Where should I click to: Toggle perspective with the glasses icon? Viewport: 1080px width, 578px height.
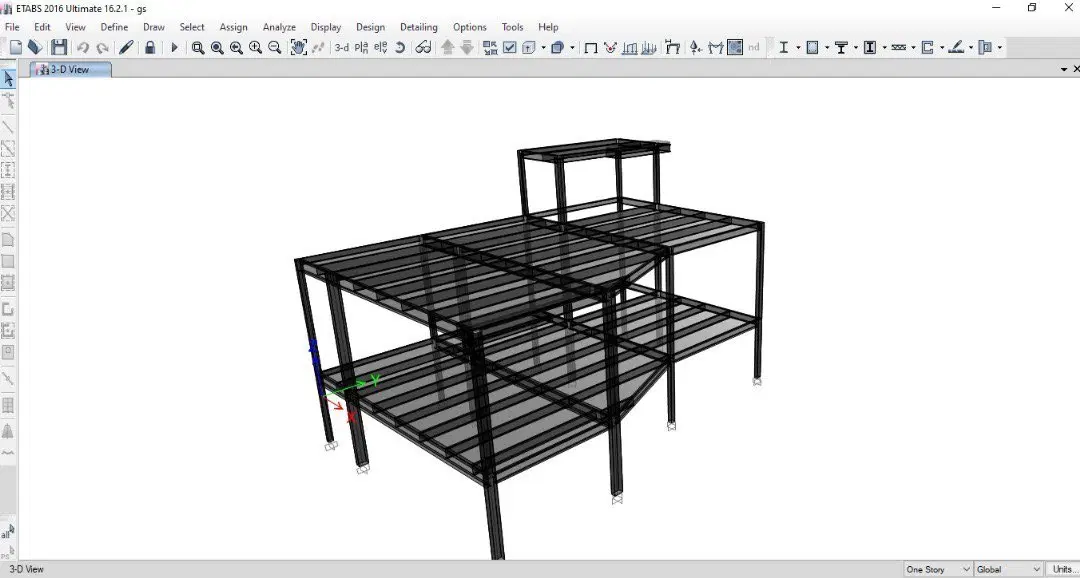(x=423, y=48)
